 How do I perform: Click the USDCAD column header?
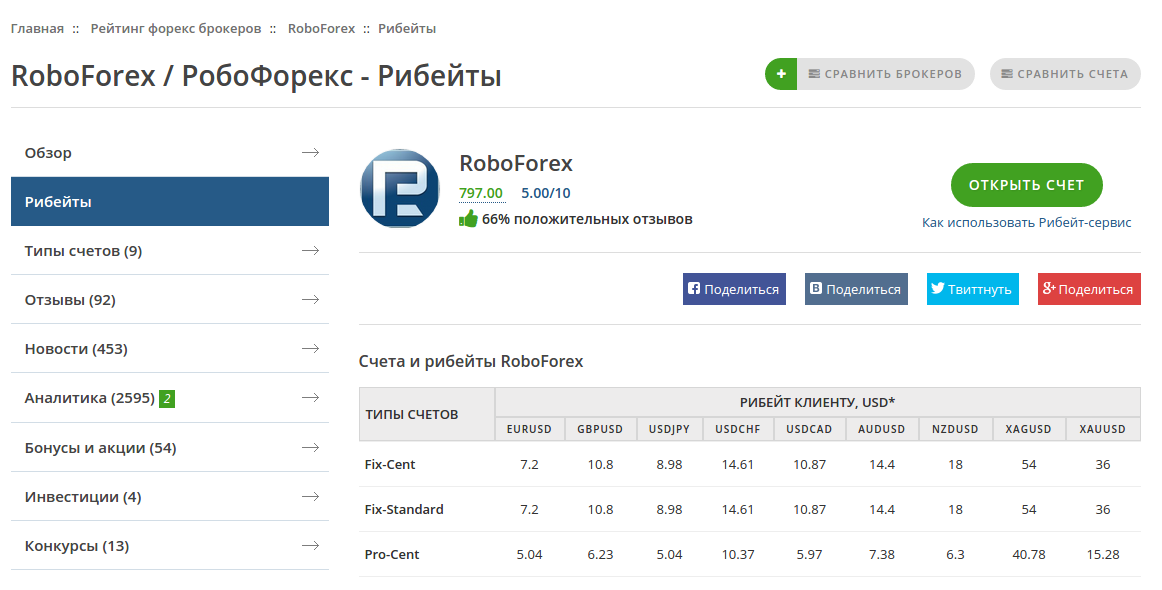pyautogui.click(x=809, y=429)
